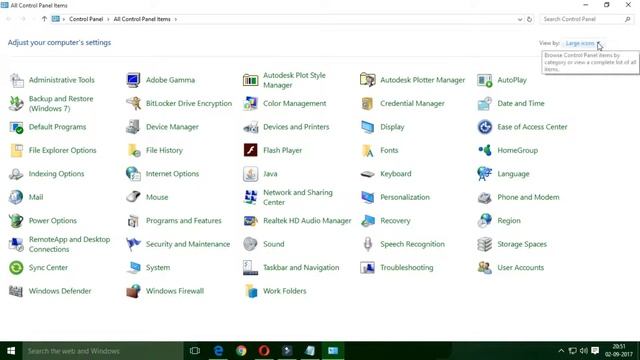Screen dimensions: 640x360
Task: Focus the Search the web and Windows box
Action: pyautogui.click(x=103, y=351)
